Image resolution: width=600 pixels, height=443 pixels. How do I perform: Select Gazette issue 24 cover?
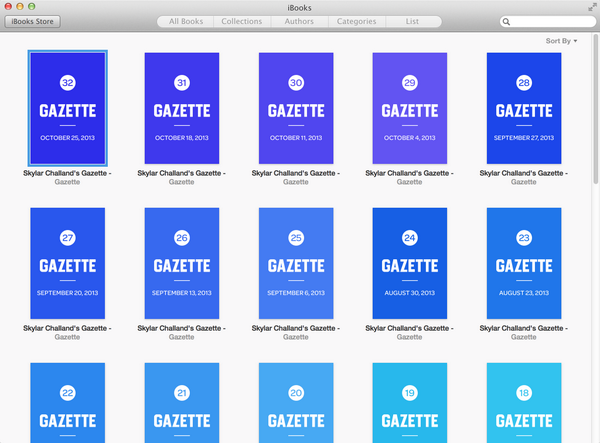[410, 263]
